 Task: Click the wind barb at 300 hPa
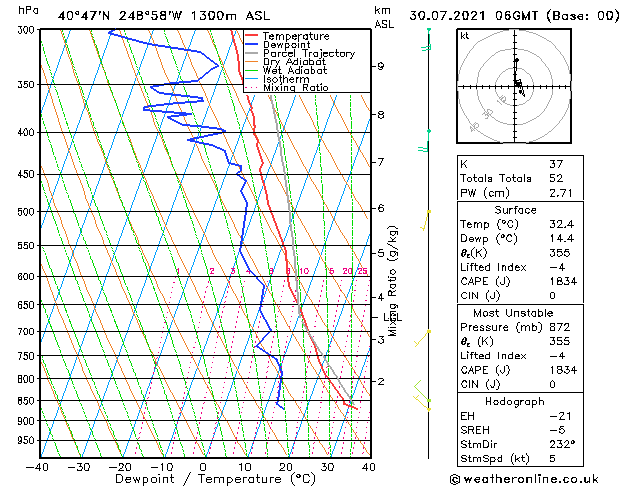coord(427,39)
